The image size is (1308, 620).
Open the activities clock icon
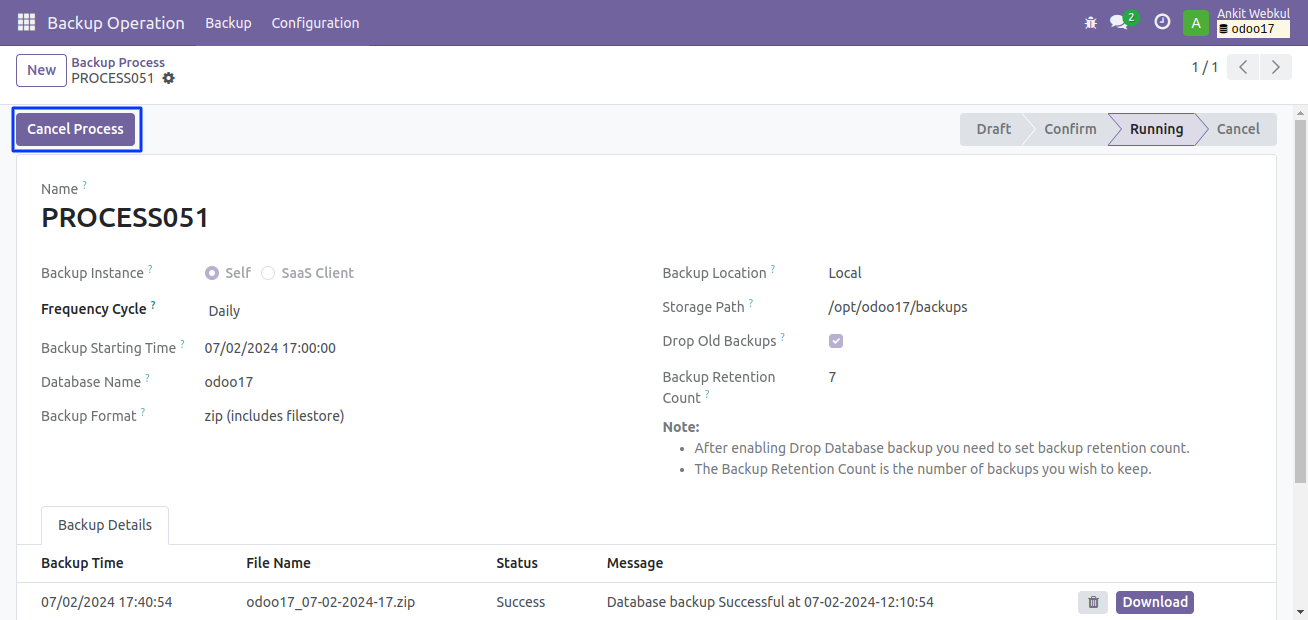pyautogui.click(x=1162, y=22)
